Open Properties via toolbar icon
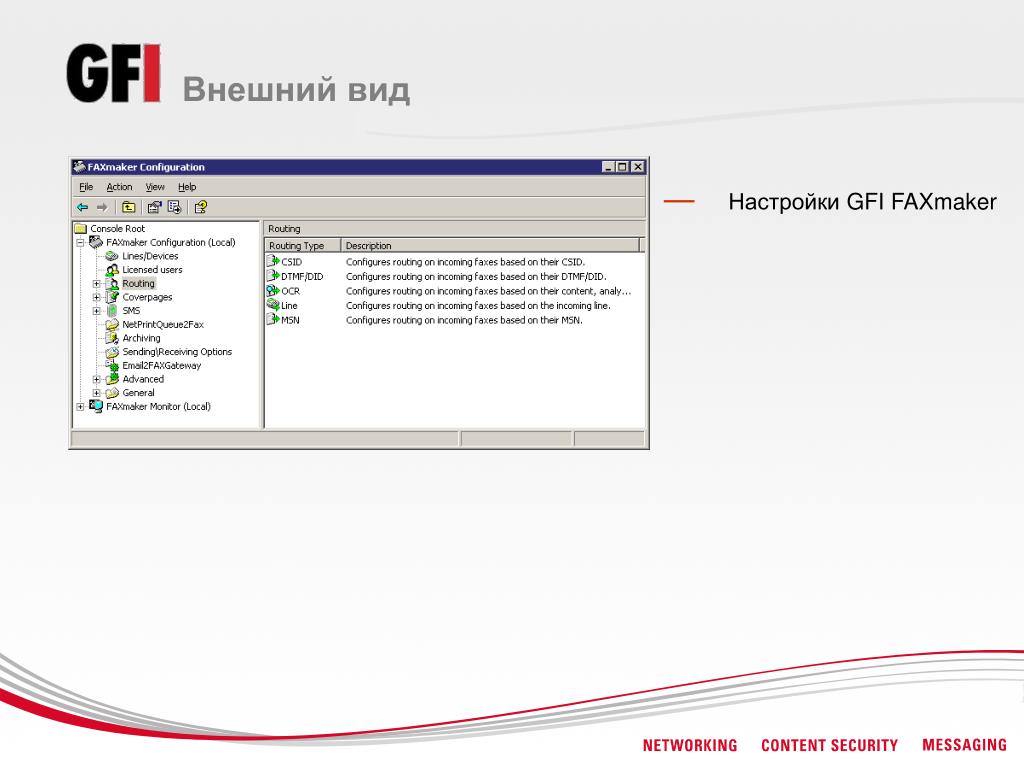Image resolution: width=1024 pixels, height=768 pixels. (x=154, y=207)
